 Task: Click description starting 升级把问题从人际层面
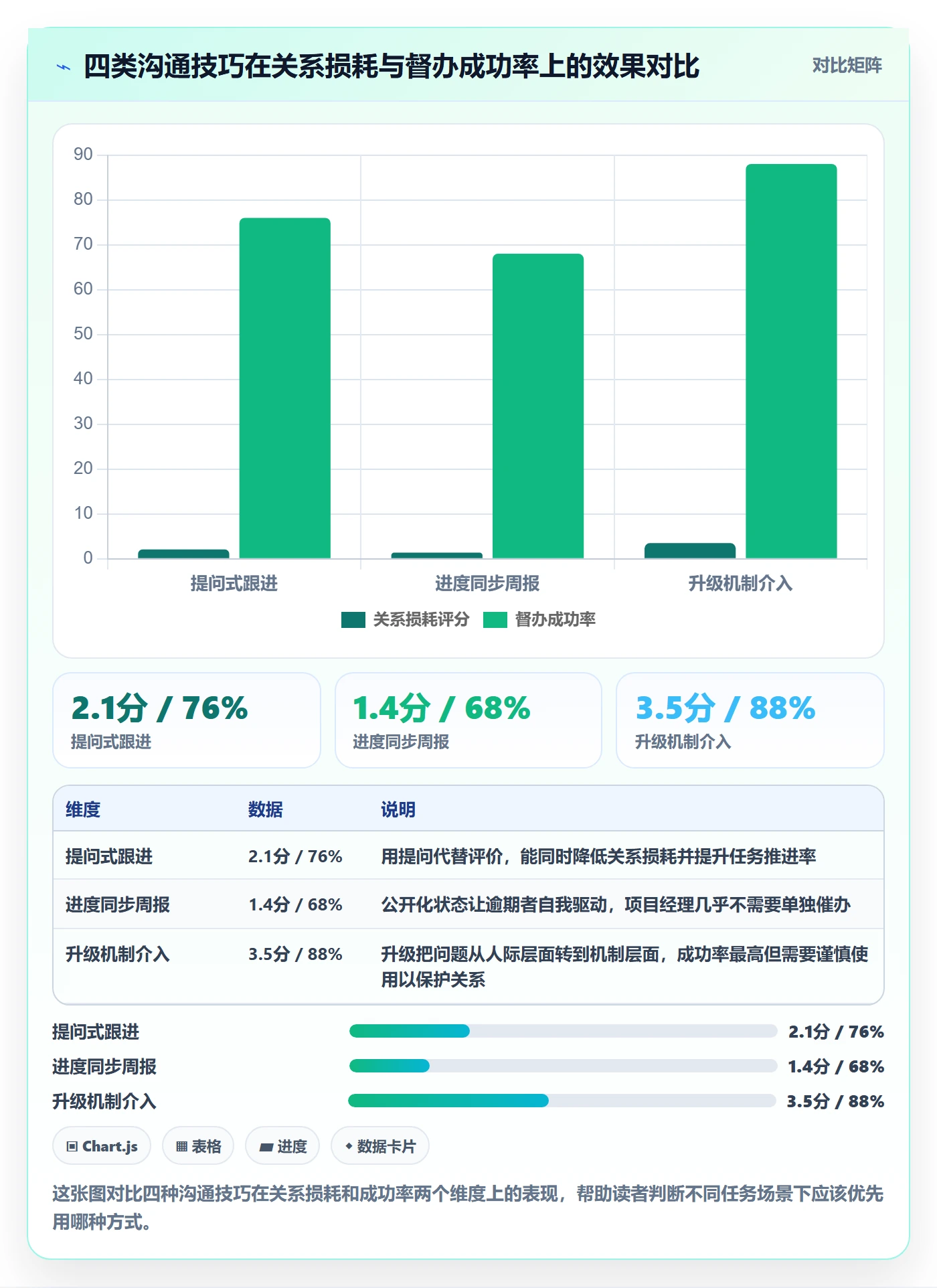[x=624, y=967]
